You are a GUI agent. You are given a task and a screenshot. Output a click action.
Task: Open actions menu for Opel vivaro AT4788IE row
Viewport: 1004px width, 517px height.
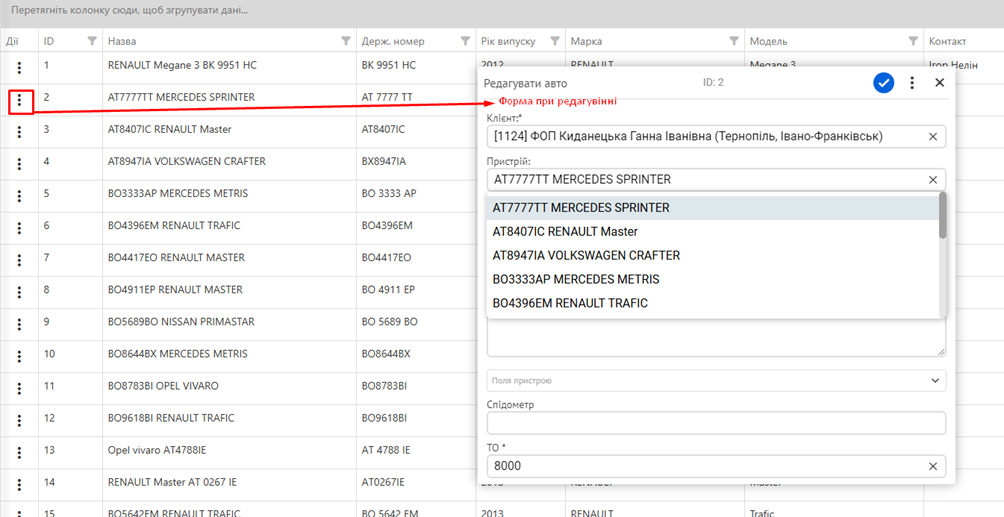point(20,452)
